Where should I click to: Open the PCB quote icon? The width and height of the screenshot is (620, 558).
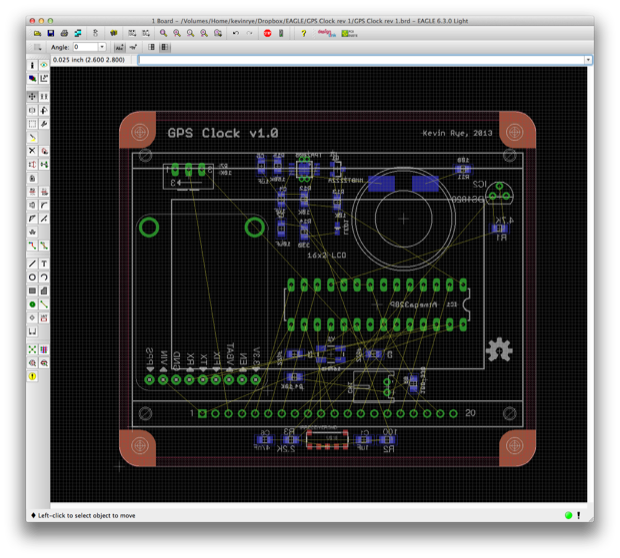coord(350,34)
